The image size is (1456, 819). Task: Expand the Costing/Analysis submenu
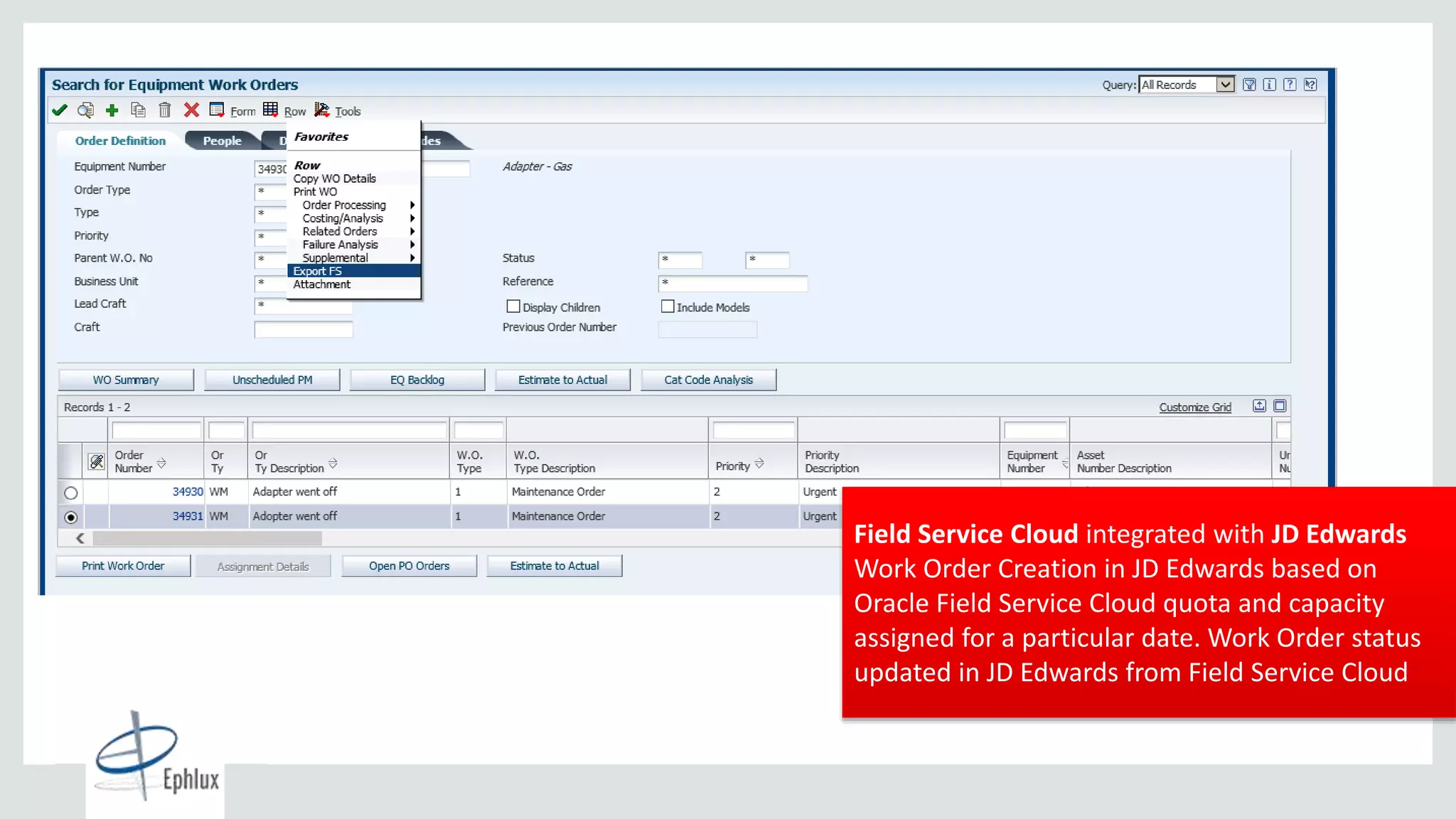(x=353, y=218)
